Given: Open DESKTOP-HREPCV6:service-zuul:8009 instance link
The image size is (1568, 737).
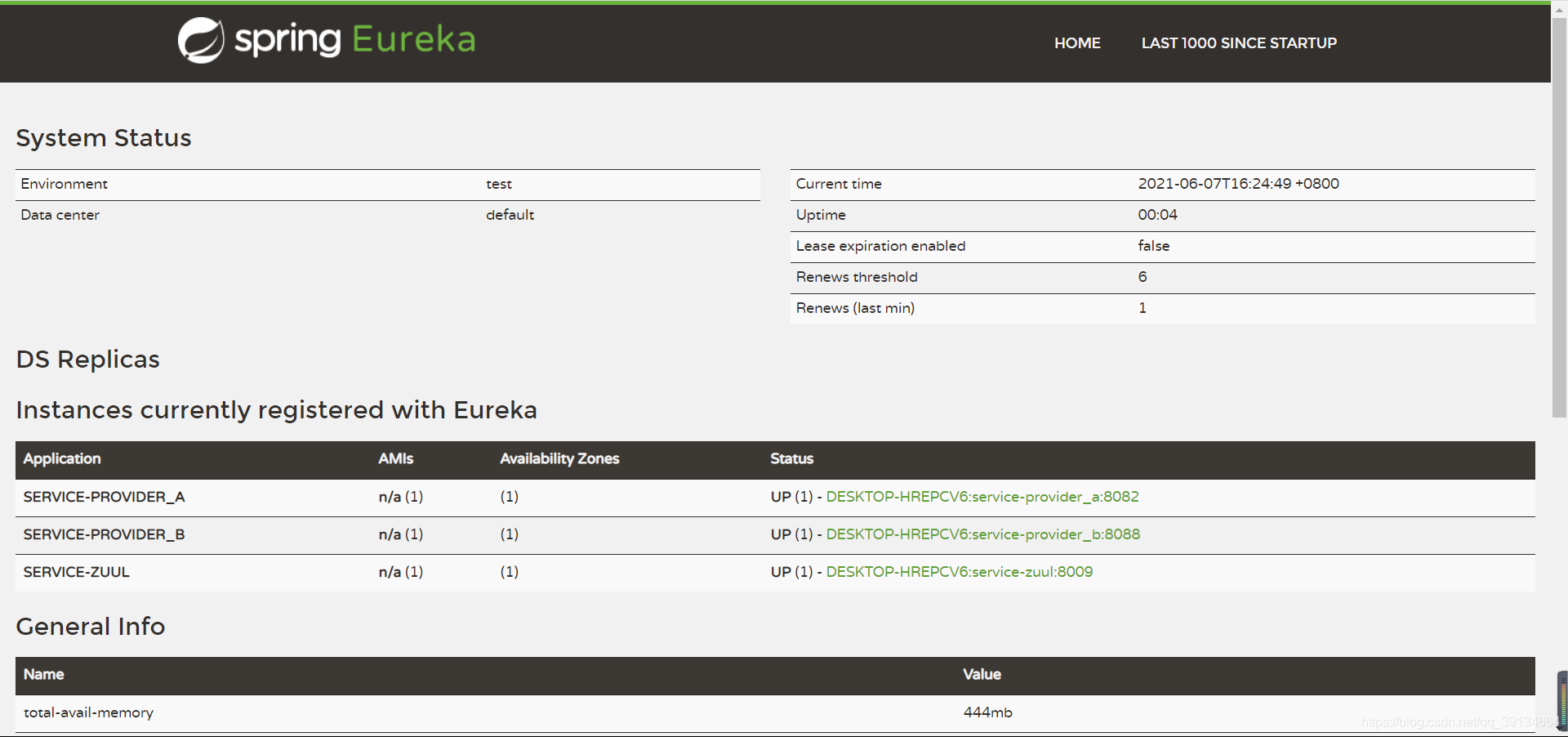Looking at the screenshot, I should tap(960, 572).
